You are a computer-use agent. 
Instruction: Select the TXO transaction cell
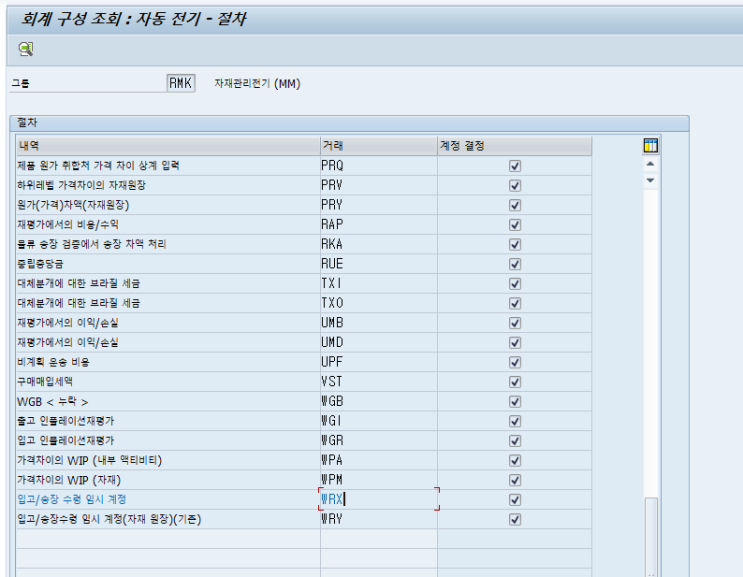click(x=379, y=303)
